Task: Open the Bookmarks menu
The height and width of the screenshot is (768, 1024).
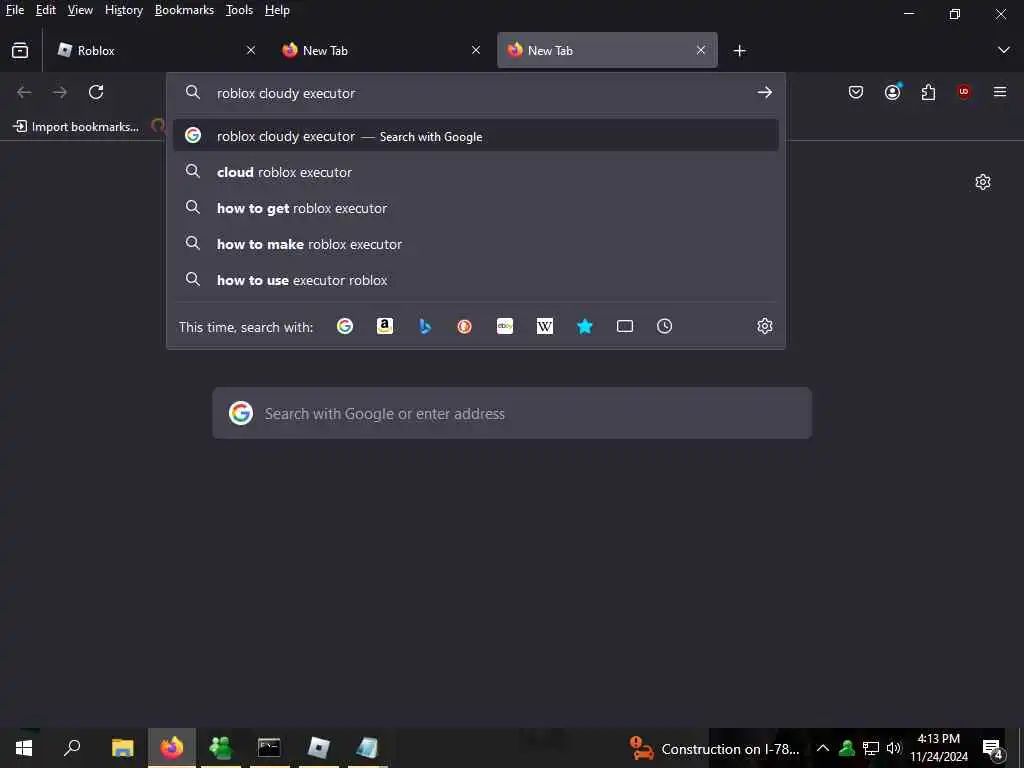Action: coord(184,10)
